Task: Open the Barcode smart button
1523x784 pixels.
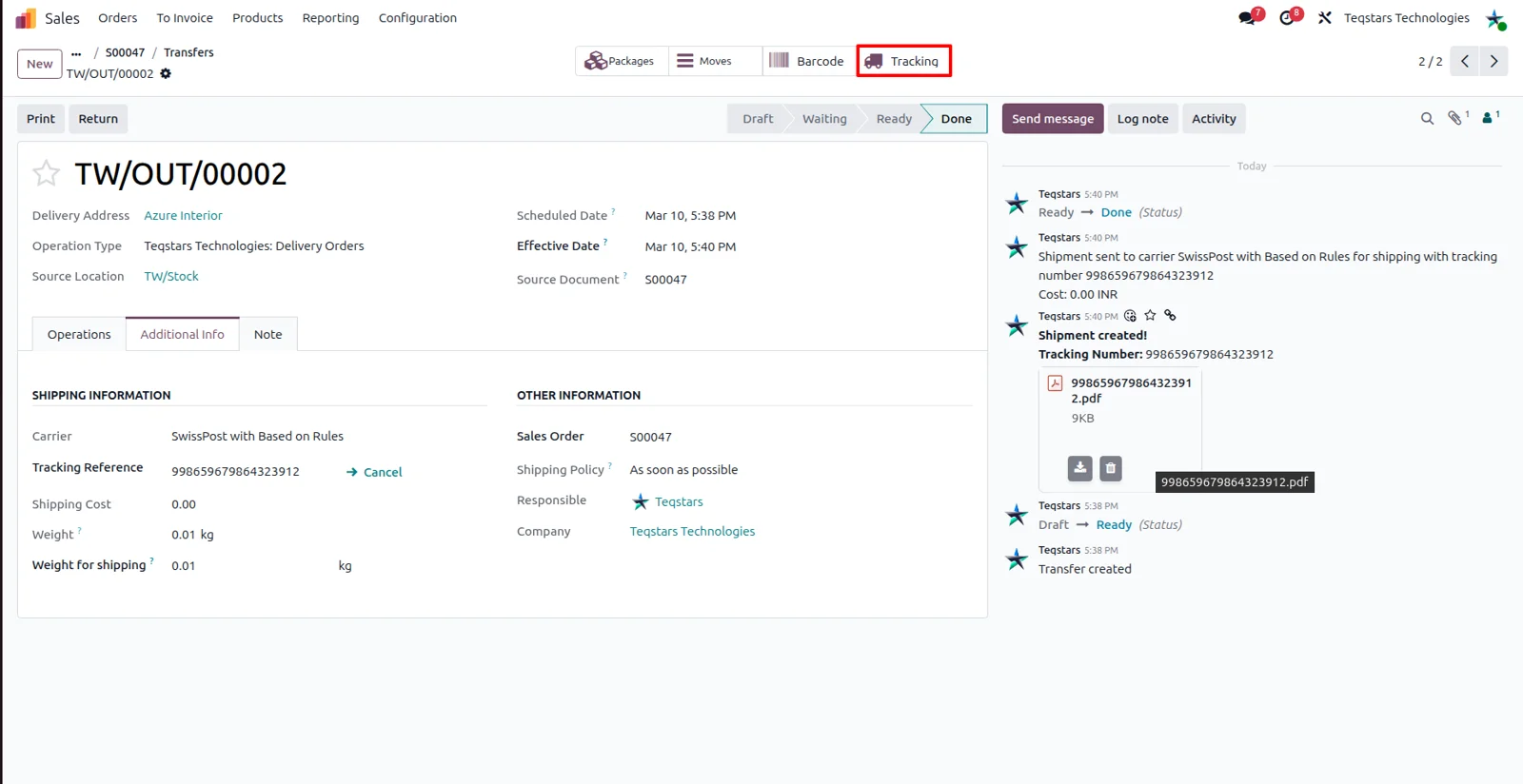Action: pyautogui.click(x=808, y=61)
